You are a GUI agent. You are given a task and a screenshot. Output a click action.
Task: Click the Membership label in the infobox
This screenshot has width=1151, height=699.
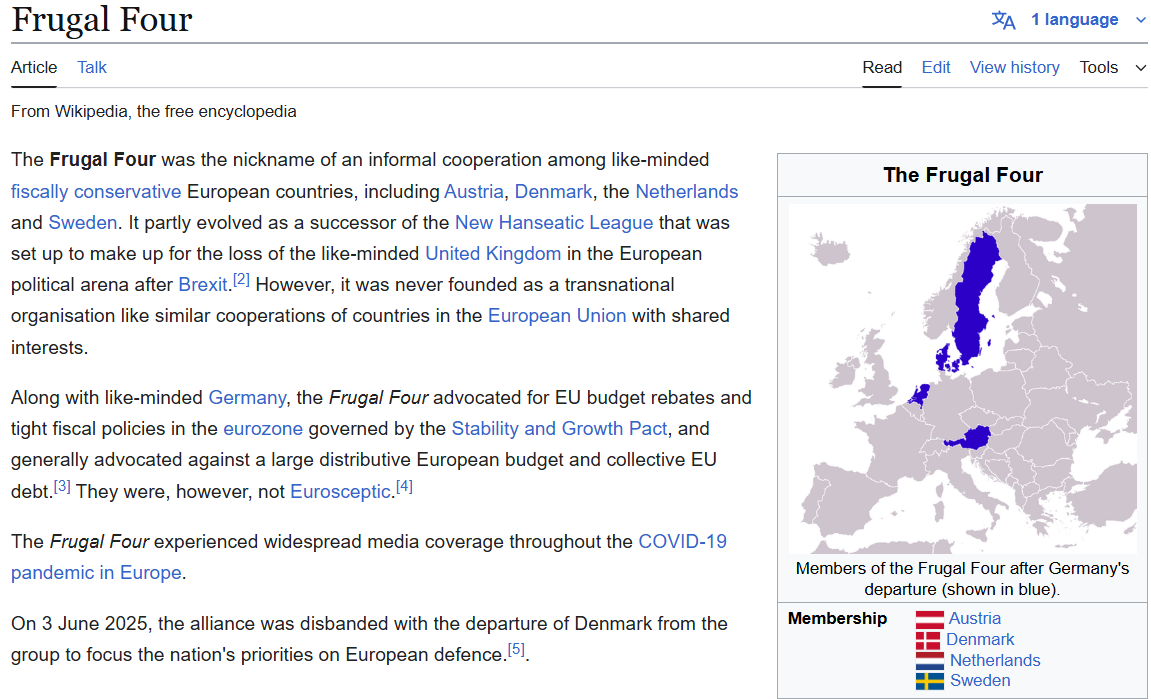(837, 619)
